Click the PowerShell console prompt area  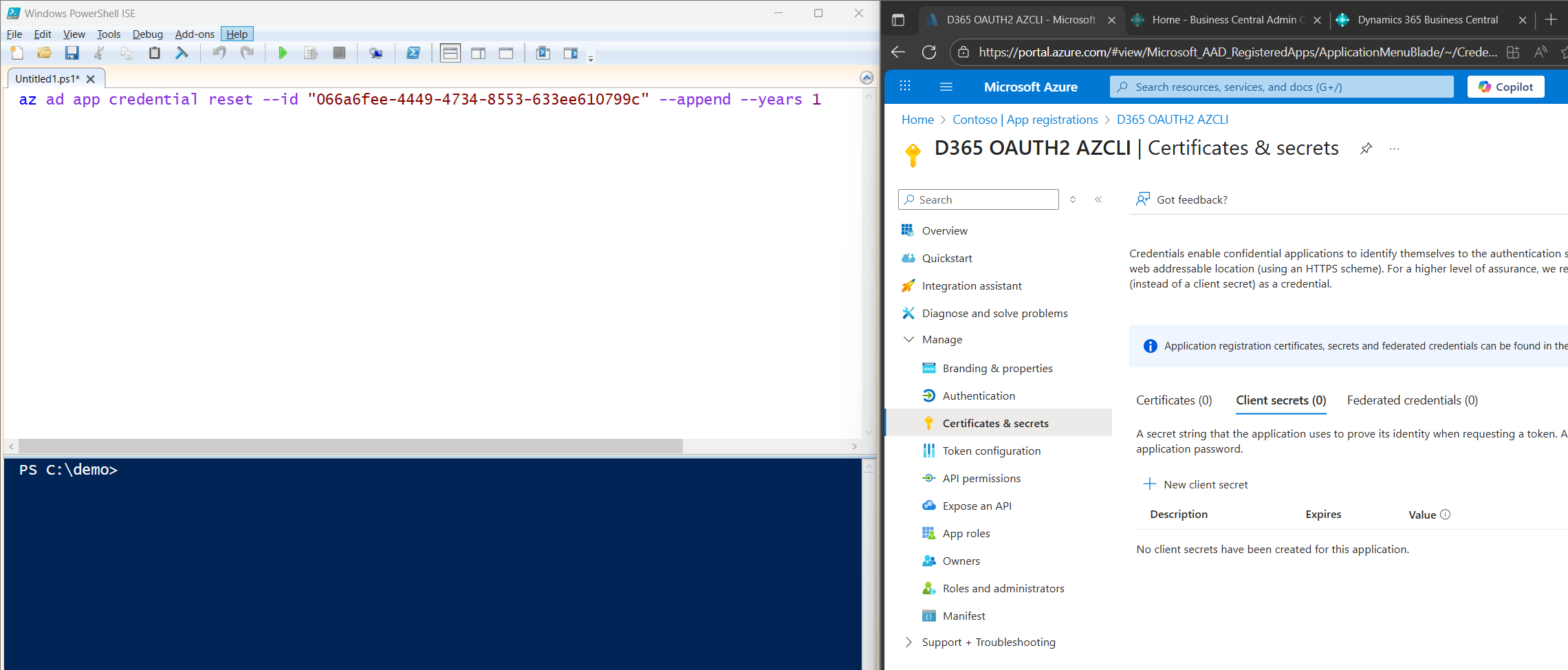pyautogui.click(x=432, y=564)
